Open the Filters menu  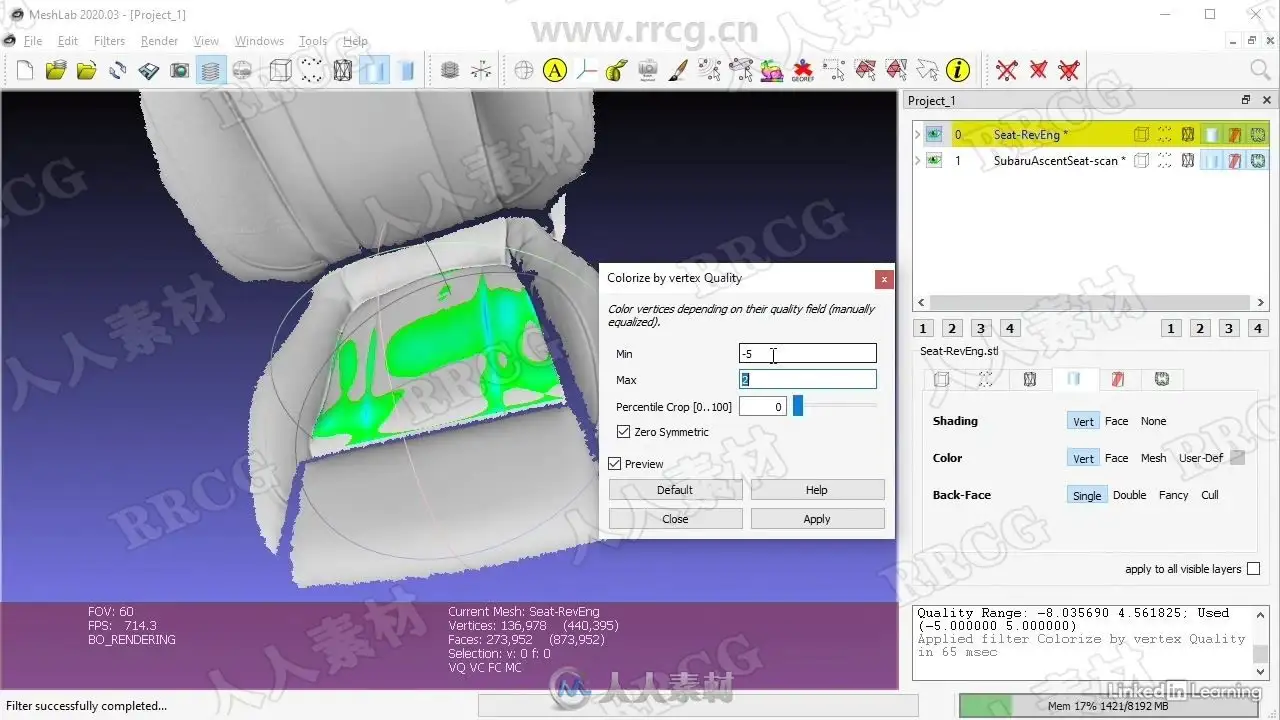[x=109, y=41]
